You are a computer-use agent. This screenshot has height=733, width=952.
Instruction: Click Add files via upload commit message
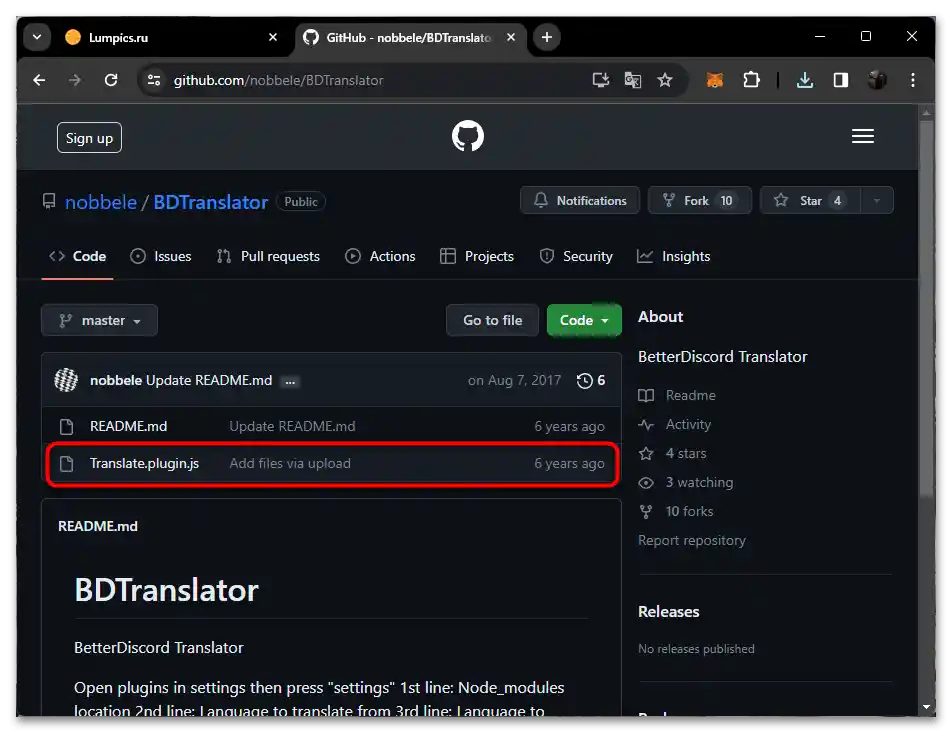coord(290,464)
